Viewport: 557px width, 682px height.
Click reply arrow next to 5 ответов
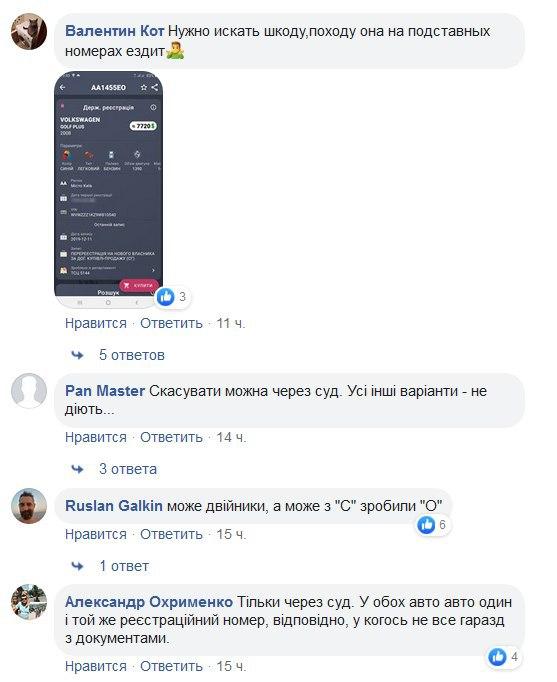77,355
